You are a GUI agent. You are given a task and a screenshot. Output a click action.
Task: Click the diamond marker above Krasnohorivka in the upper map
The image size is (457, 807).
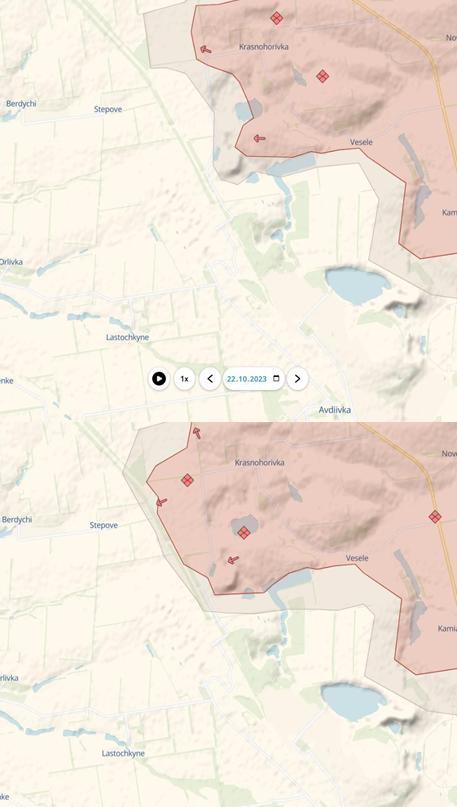[x=276, y=18]
